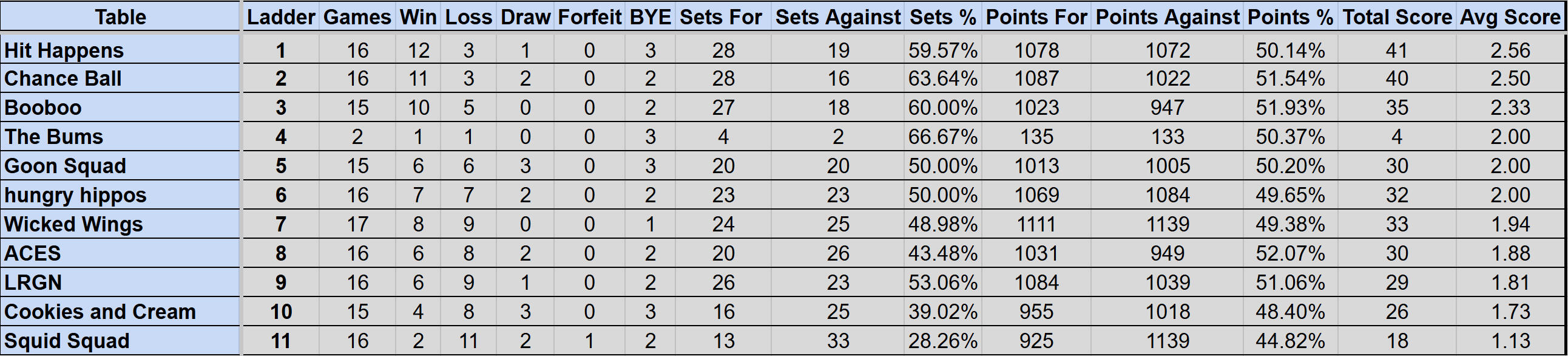Click the Chance Ball team name
Image resolution: width=1568 pixels, height=356 pixels.
click(63, 78)
